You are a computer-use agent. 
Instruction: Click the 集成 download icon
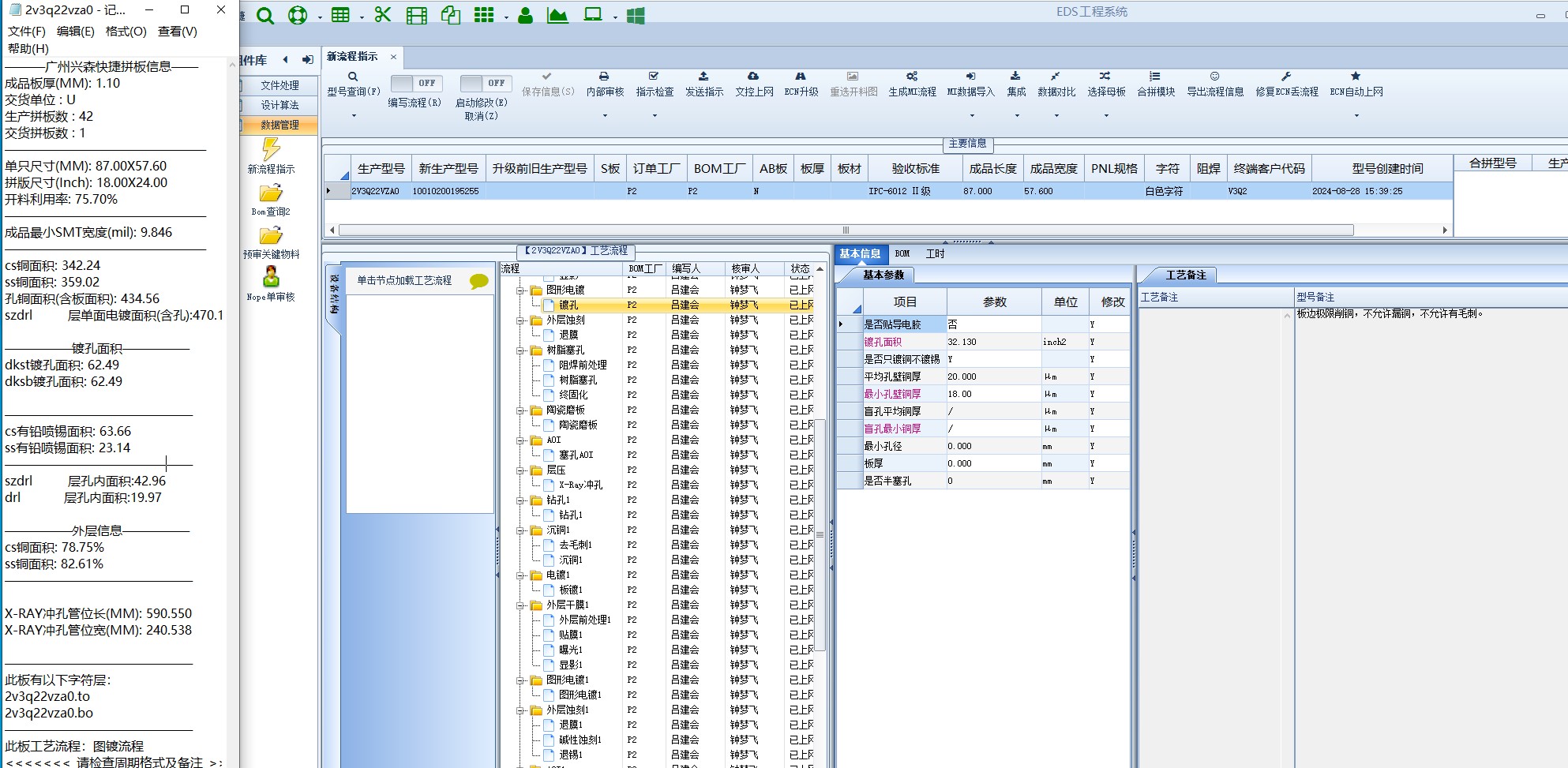point(1015,77)
